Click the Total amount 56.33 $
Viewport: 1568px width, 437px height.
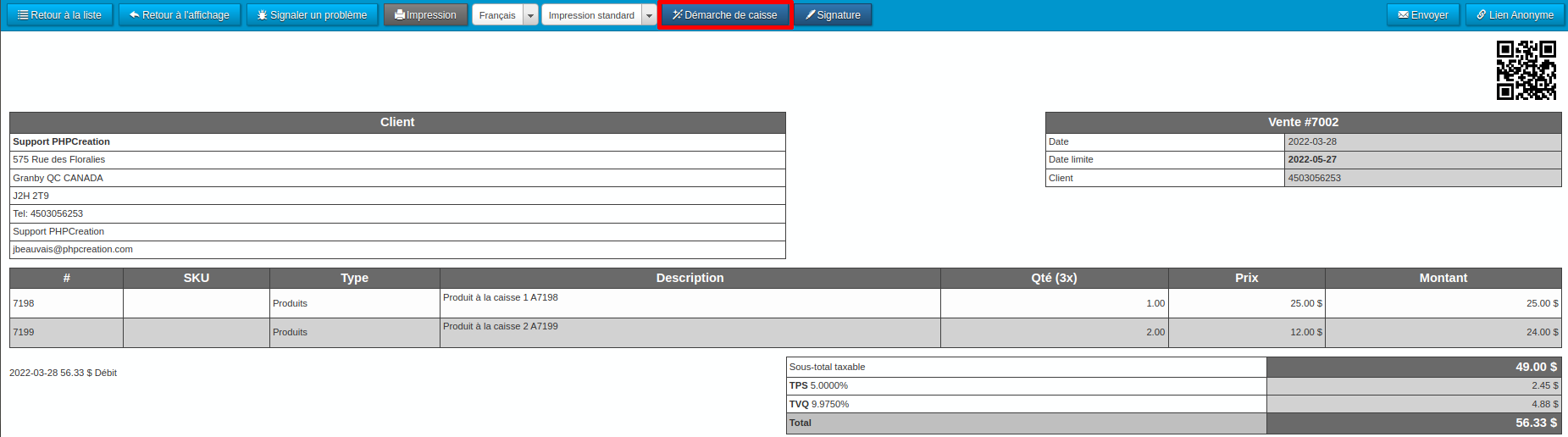1535,423
